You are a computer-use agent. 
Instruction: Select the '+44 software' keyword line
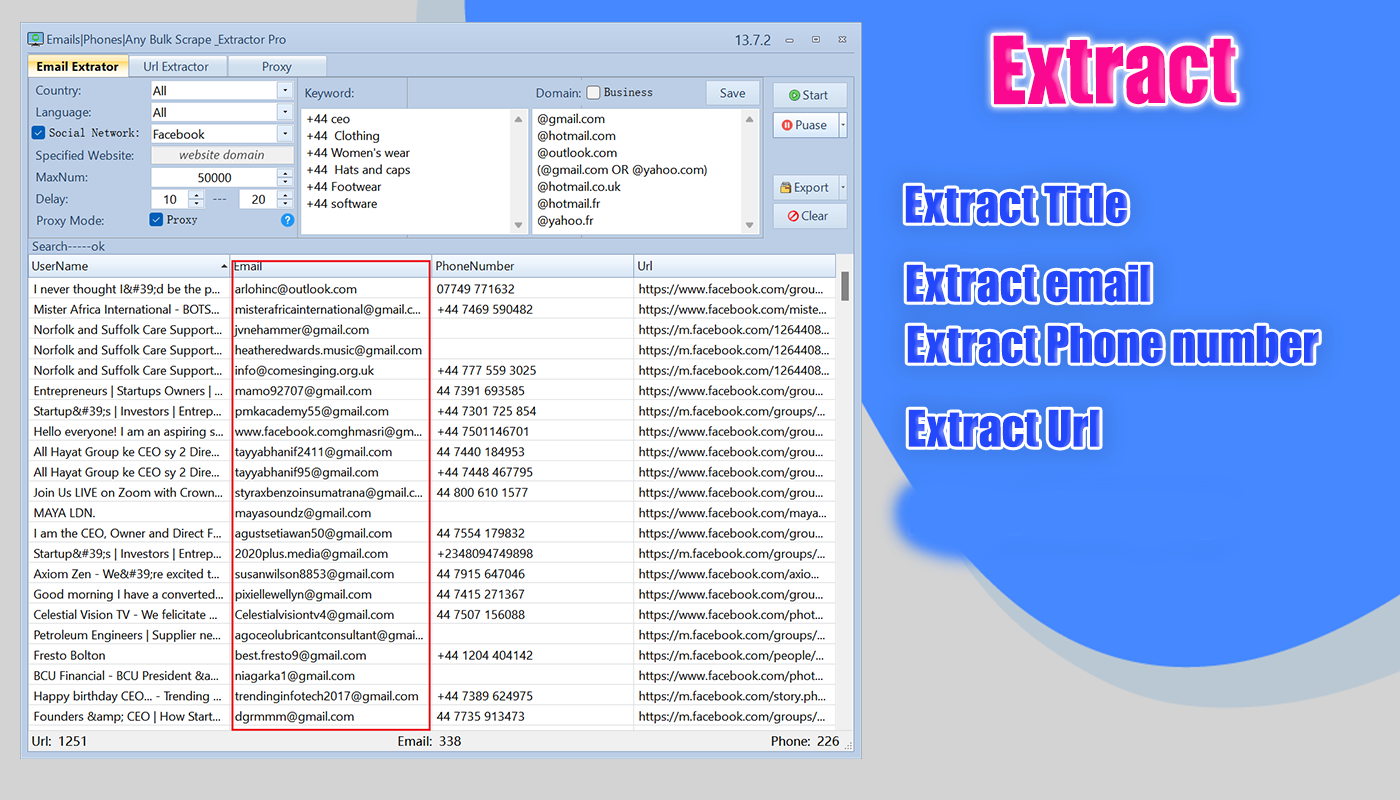342,204
